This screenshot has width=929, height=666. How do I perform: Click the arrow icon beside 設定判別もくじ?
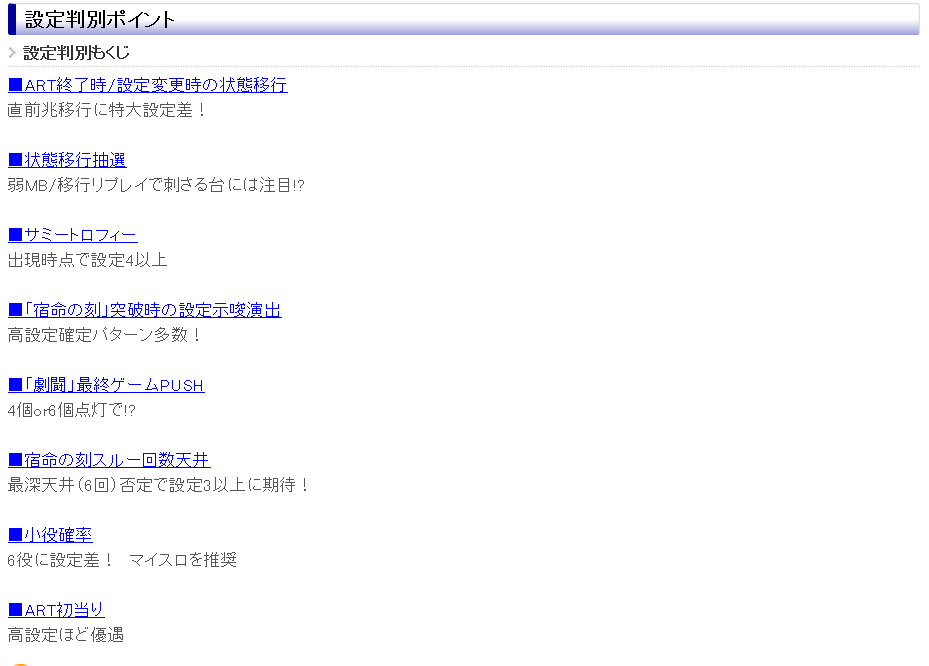(12, 53)
